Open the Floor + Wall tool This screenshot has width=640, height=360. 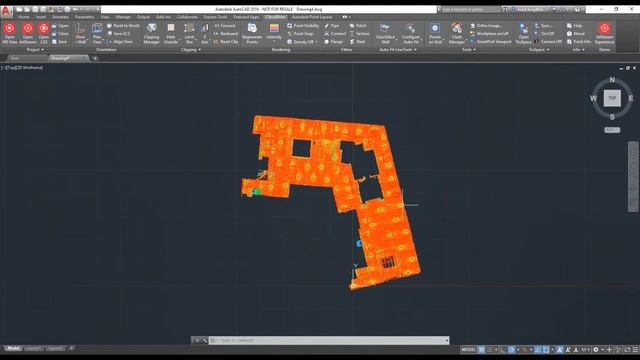click(x=81, y=33)
